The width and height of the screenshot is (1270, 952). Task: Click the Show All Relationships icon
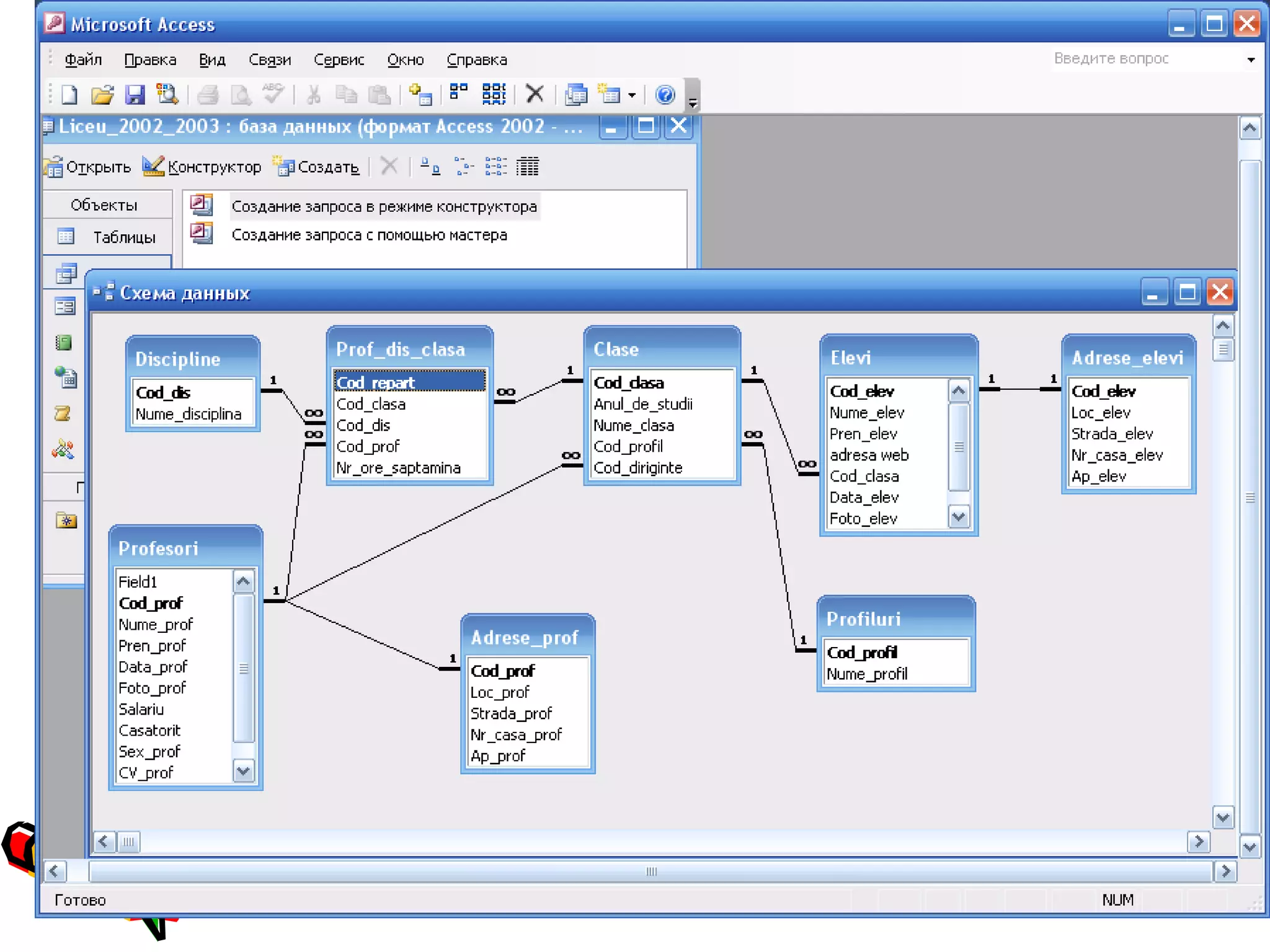pyautogui.click(x=494, y=95)
